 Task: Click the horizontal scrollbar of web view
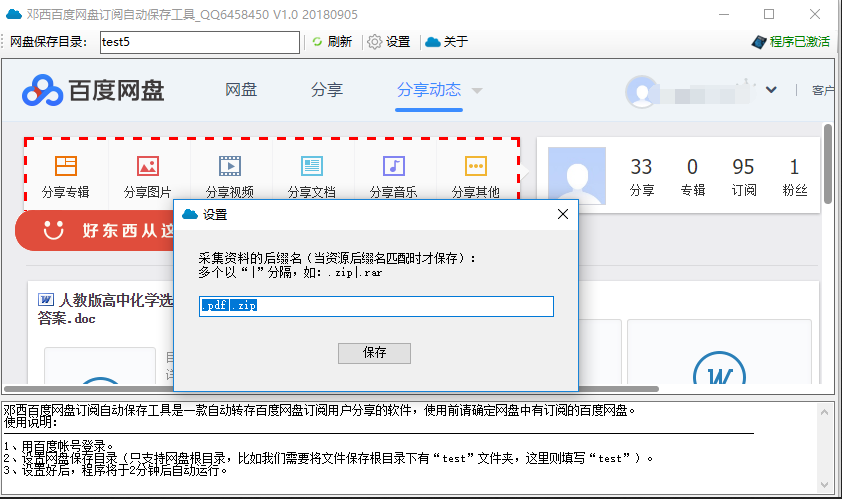click(x=331, y=389)
